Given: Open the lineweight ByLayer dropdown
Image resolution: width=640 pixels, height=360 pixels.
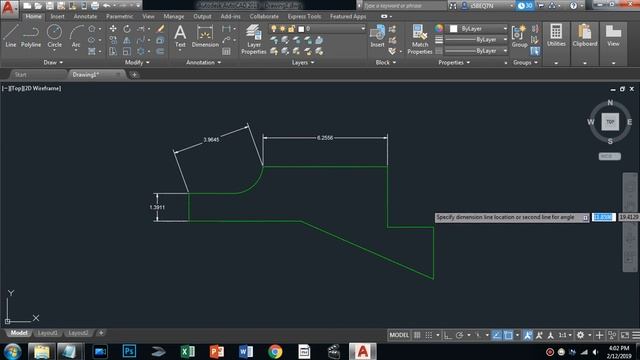Looking at the screenshot, I should (476, 40).
